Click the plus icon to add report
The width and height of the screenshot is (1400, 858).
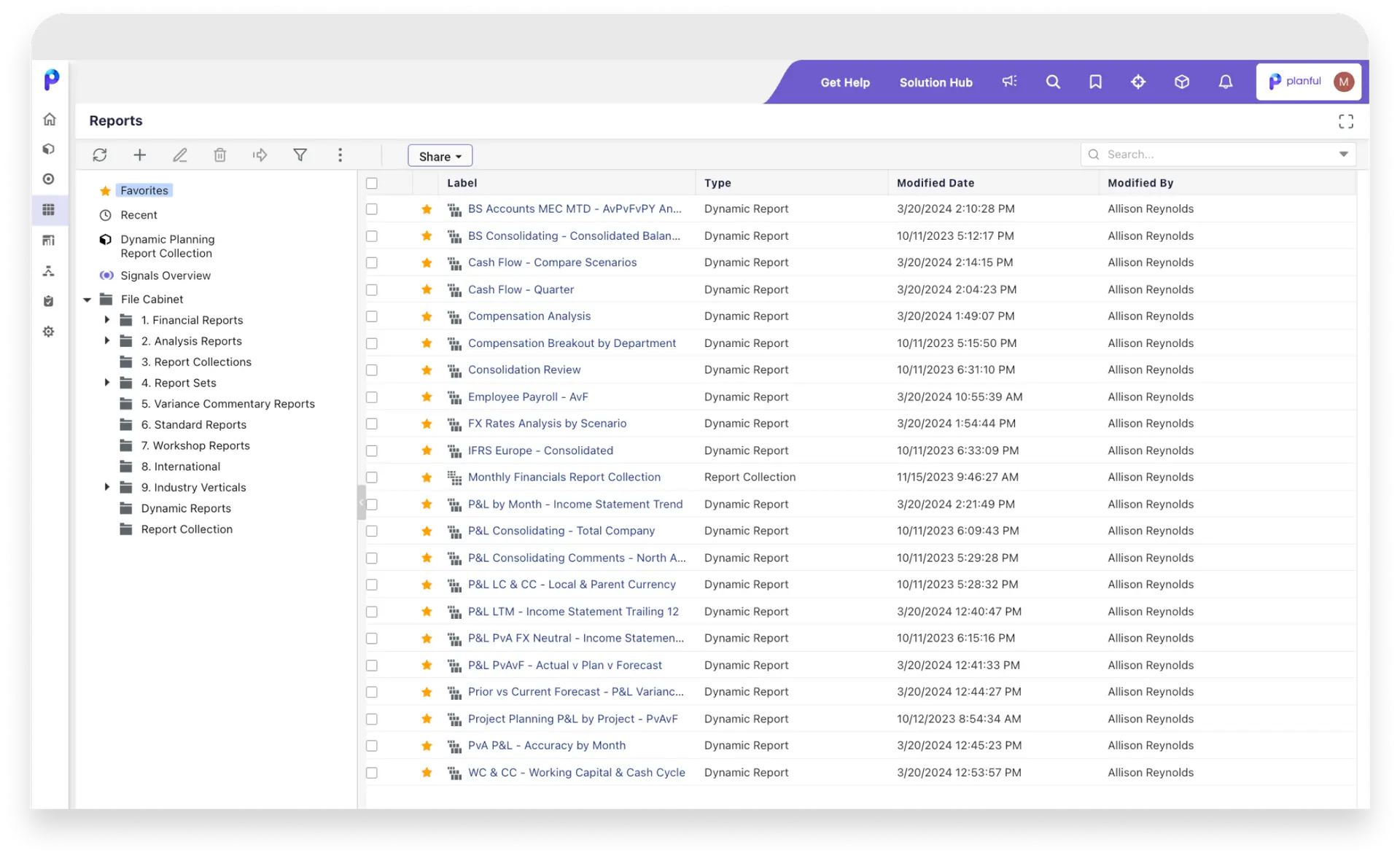coord(140,155)
